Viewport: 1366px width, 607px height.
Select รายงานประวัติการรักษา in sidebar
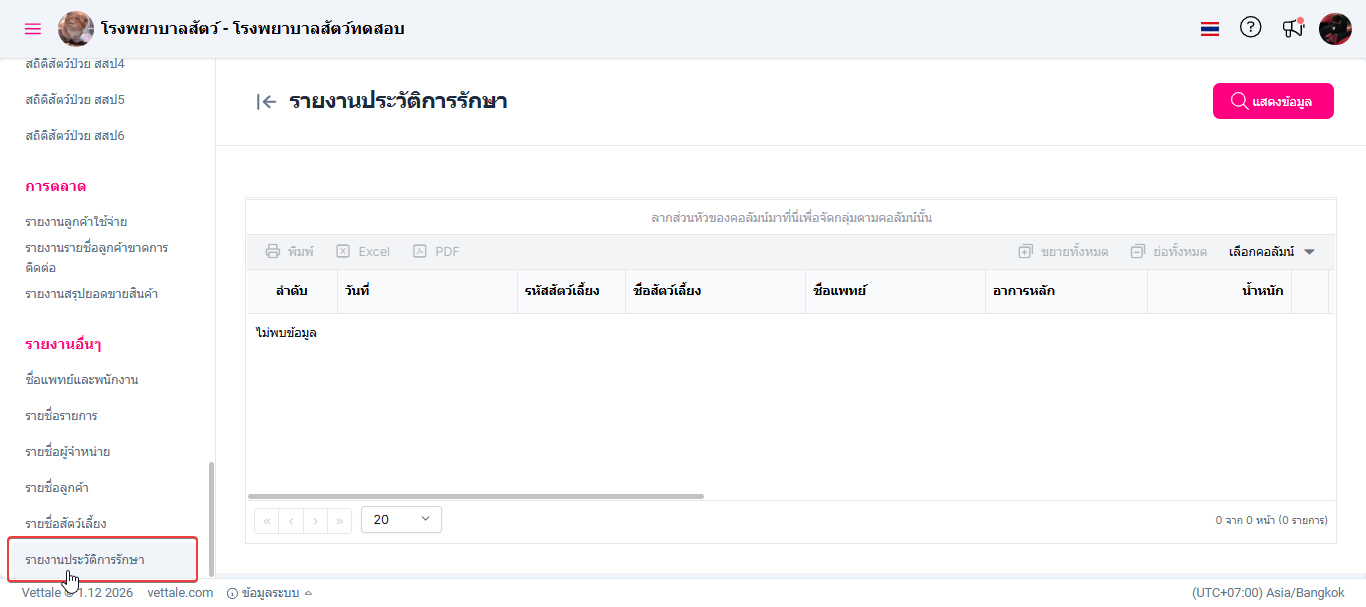pyautogui.click(x=103, y=559)
